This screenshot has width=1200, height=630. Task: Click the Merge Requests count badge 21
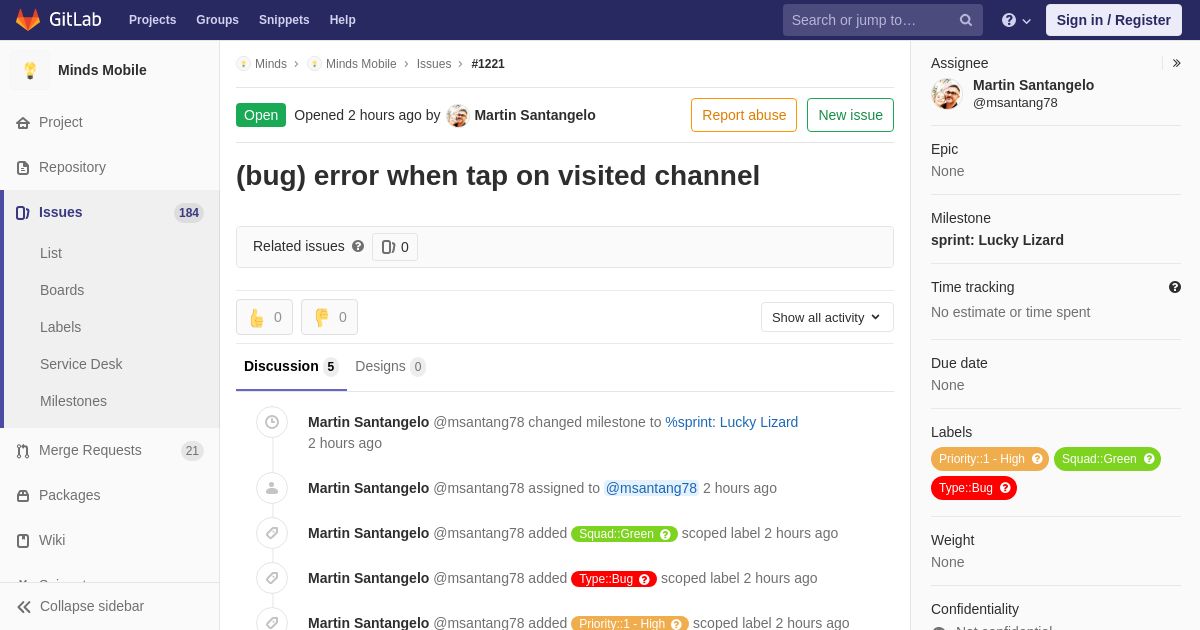click(192, 451)
